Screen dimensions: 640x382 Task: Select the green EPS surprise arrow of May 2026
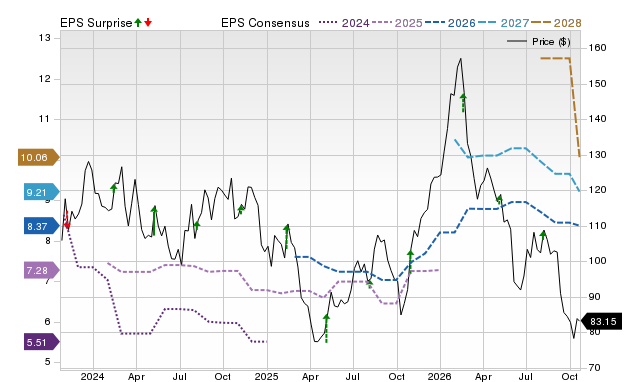click(x=499, y=200)
